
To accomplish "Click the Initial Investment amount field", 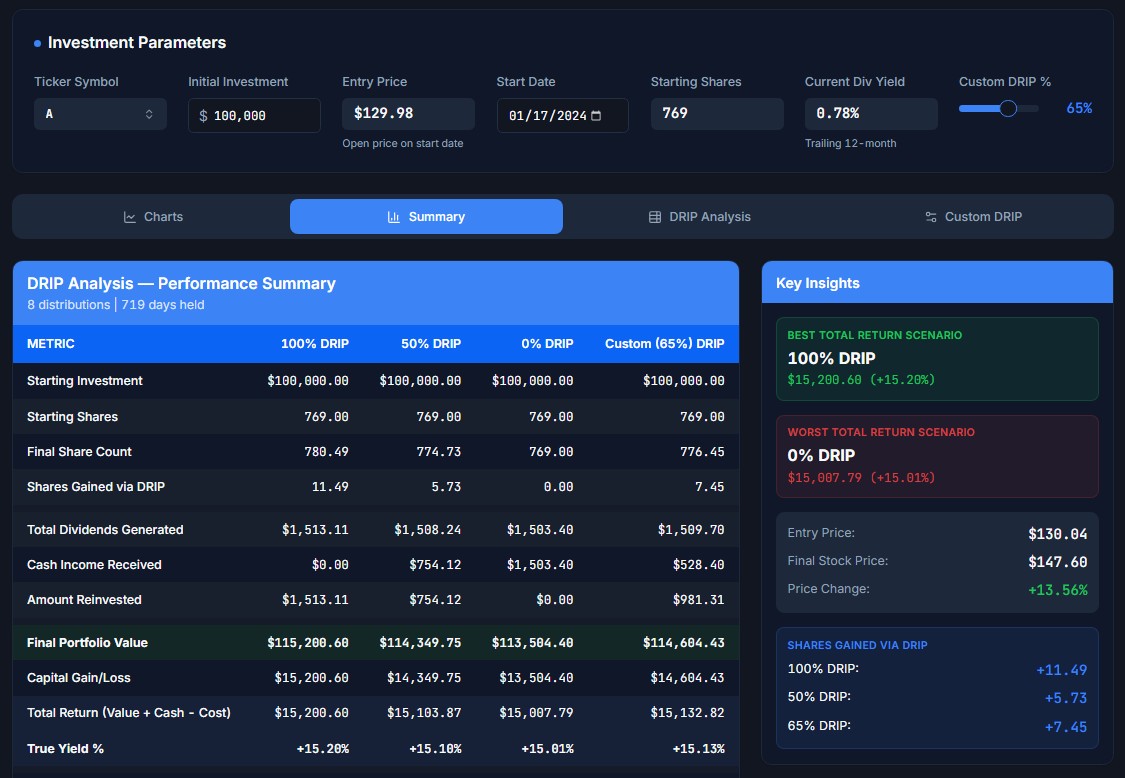I will coord(262,116).
